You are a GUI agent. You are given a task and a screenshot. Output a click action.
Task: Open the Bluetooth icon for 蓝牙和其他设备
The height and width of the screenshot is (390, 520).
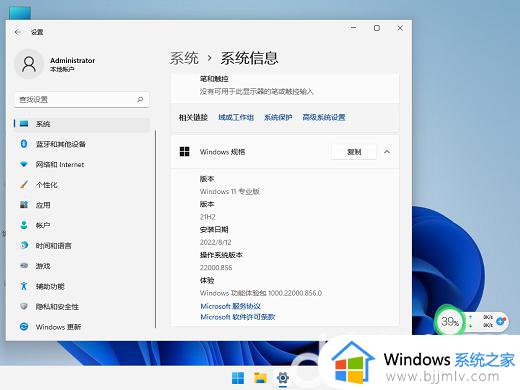click(24, 144)
